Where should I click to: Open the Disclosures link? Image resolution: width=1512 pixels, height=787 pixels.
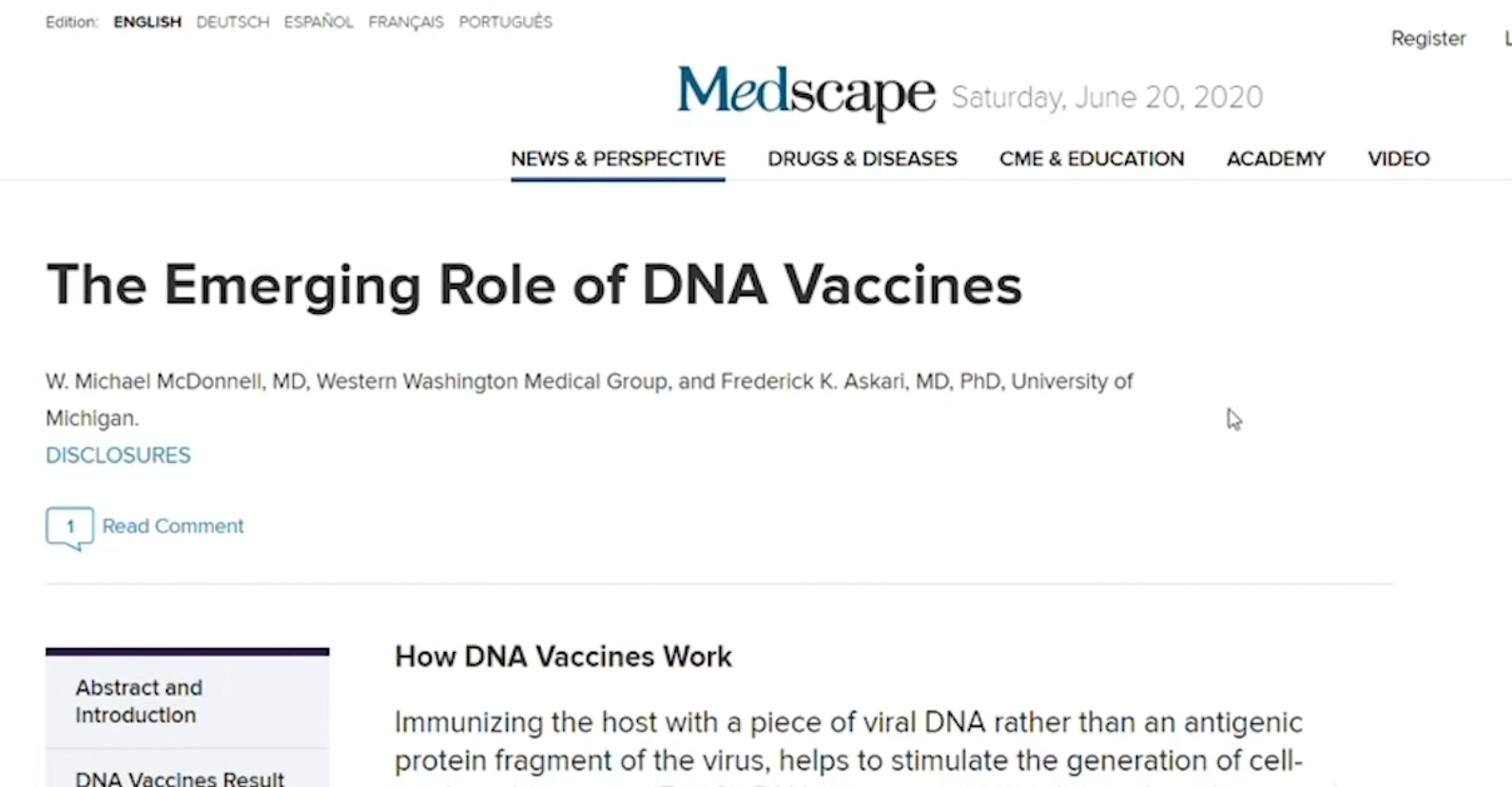[x=118, y=455]
